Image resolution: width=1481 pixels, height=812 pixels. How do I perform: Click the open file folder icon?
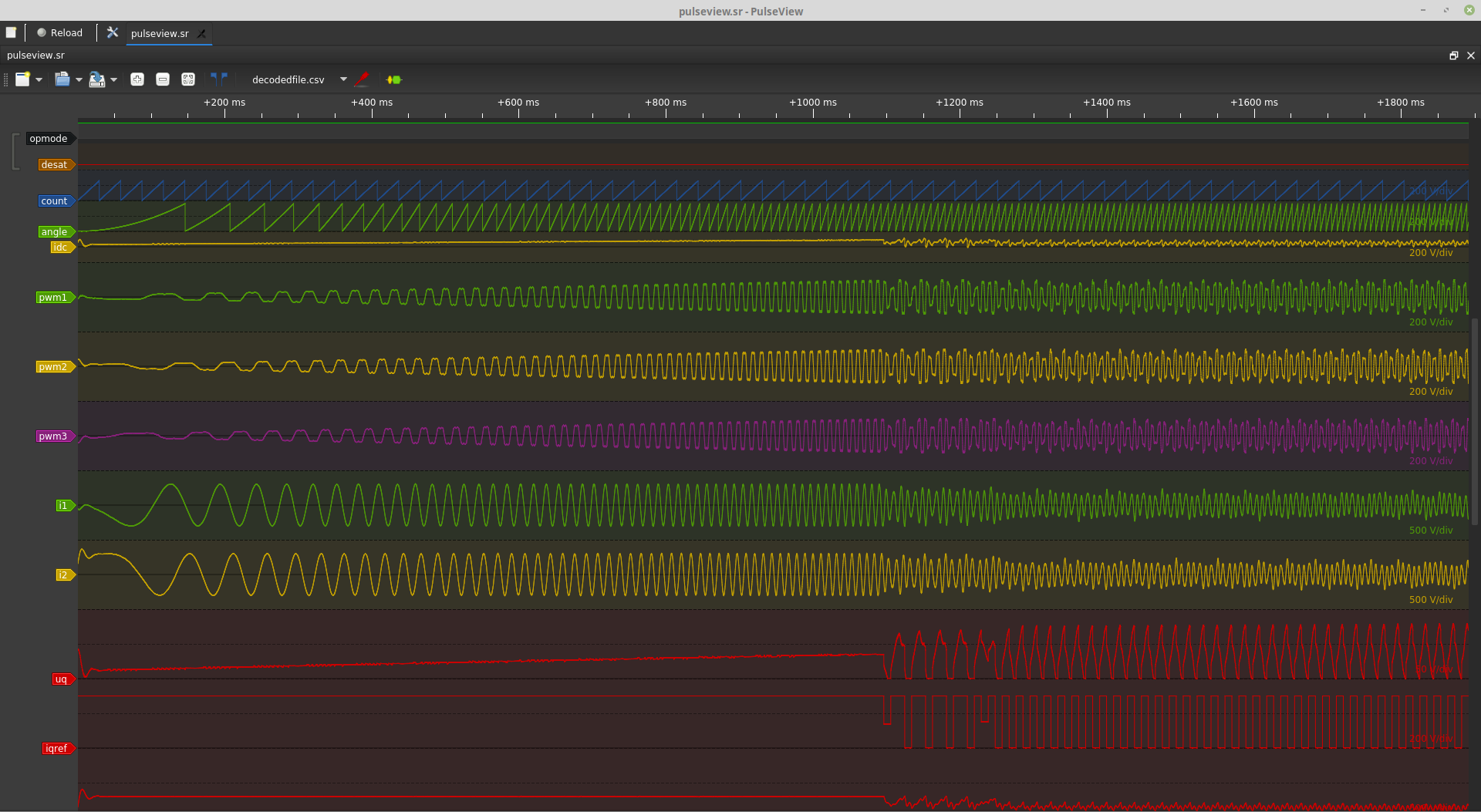click(62, 79)
